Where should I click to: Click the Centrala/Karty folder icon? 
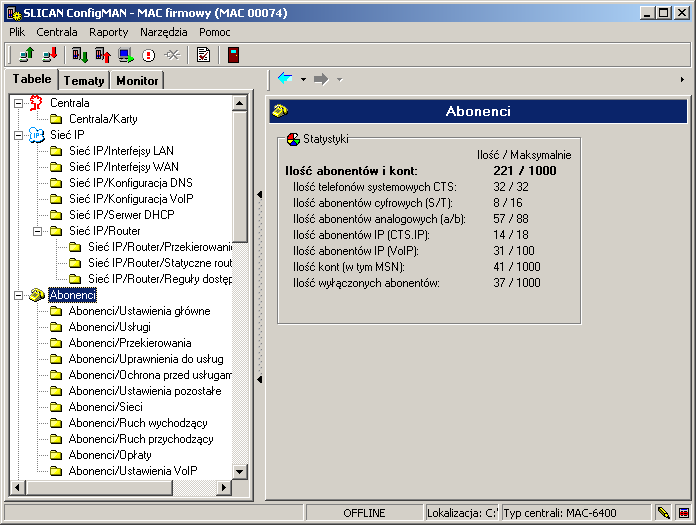coord(56,119)
